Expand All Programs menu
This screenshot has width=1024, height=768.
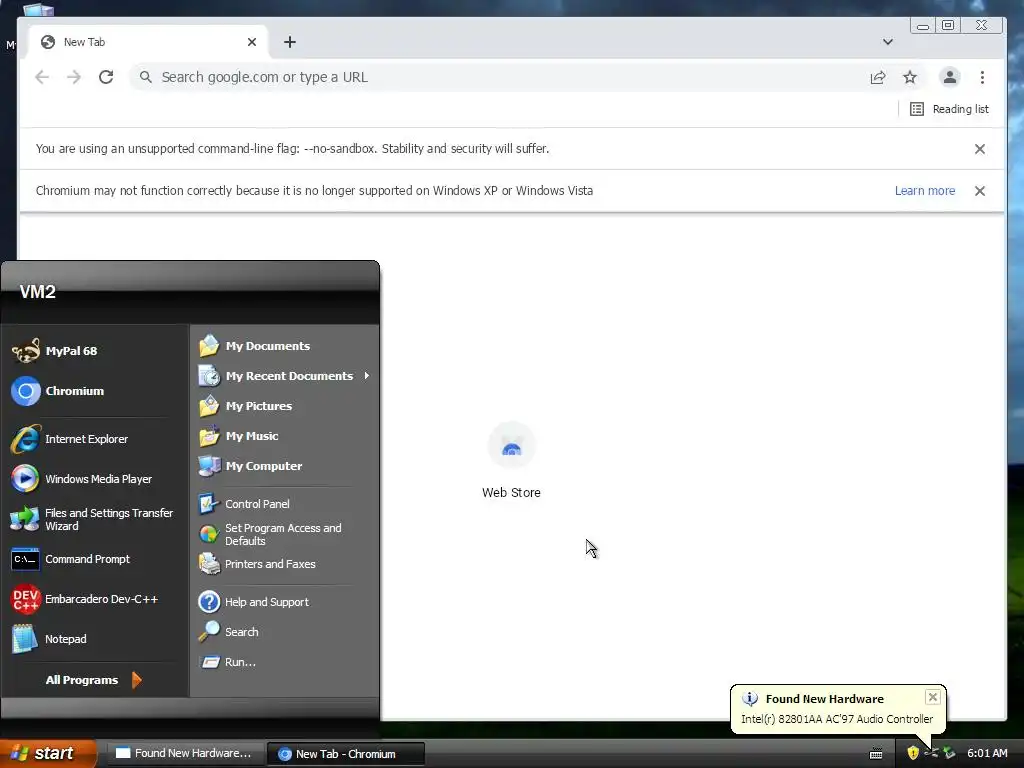(93, 680)
